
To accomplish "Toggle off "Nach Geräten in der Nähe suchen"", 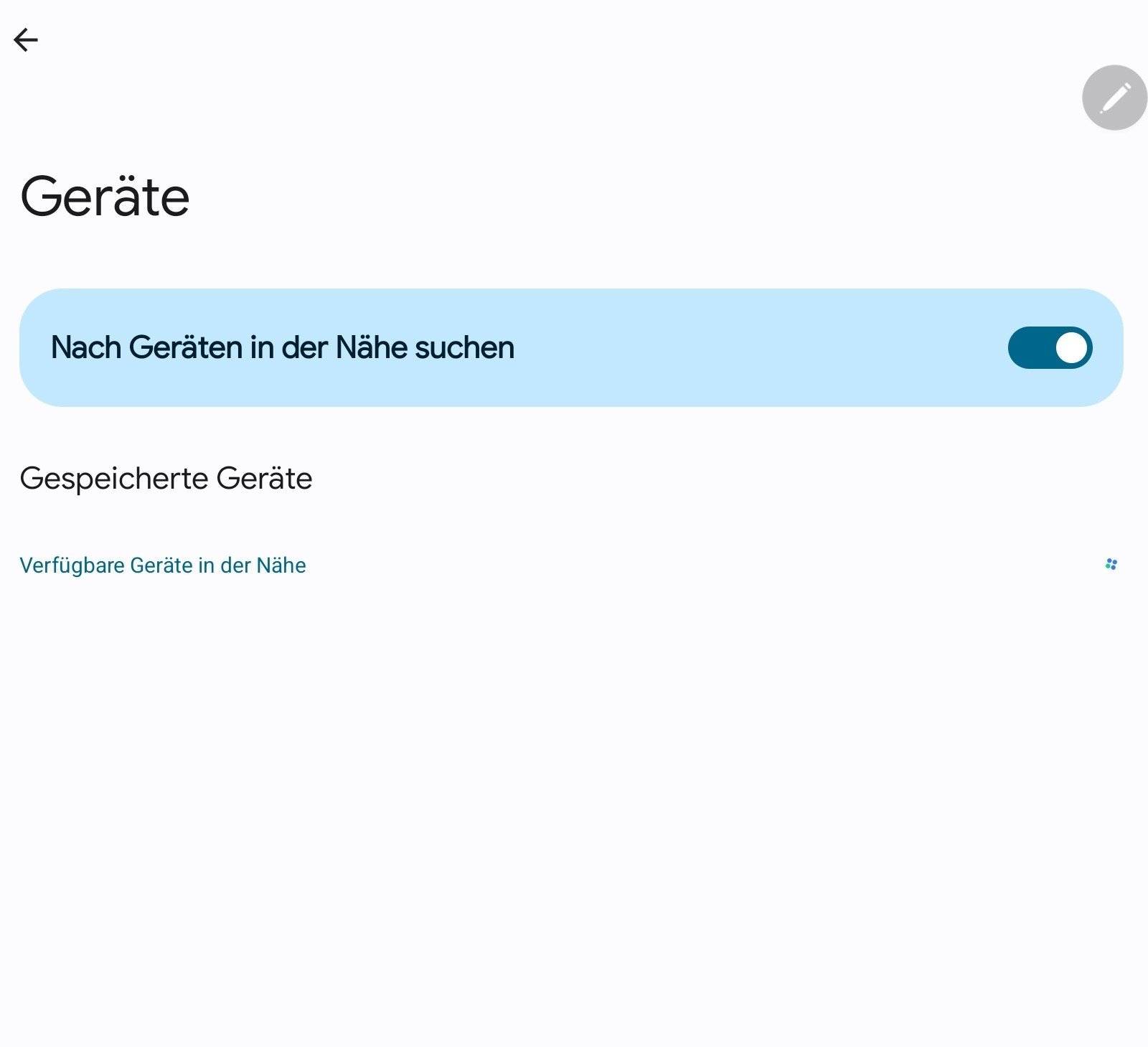I will pos(1050,348).
